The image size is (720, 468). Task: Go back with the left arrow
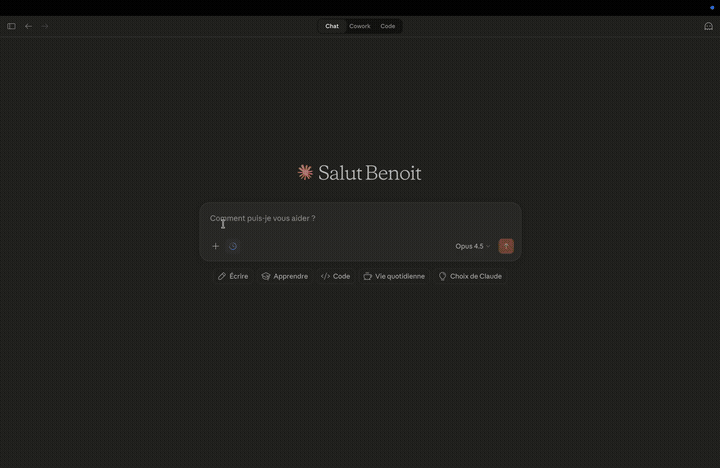[28, 26]
